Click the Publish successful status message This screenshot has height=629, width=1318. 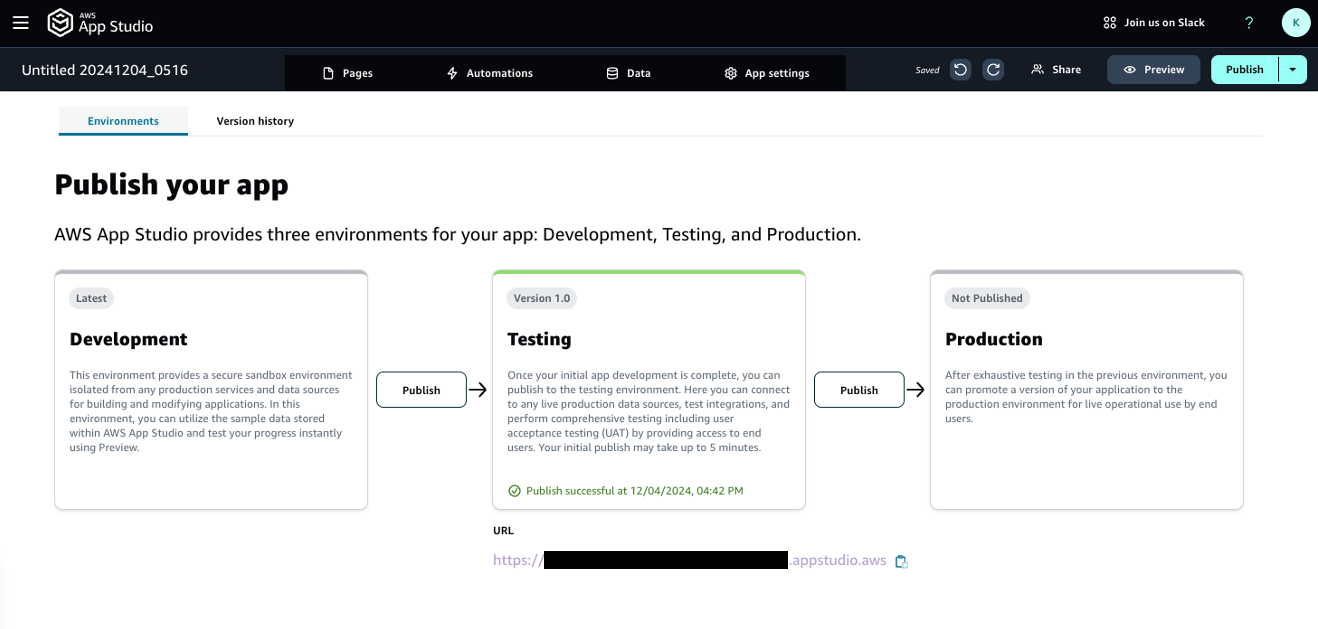coord(626,491)
